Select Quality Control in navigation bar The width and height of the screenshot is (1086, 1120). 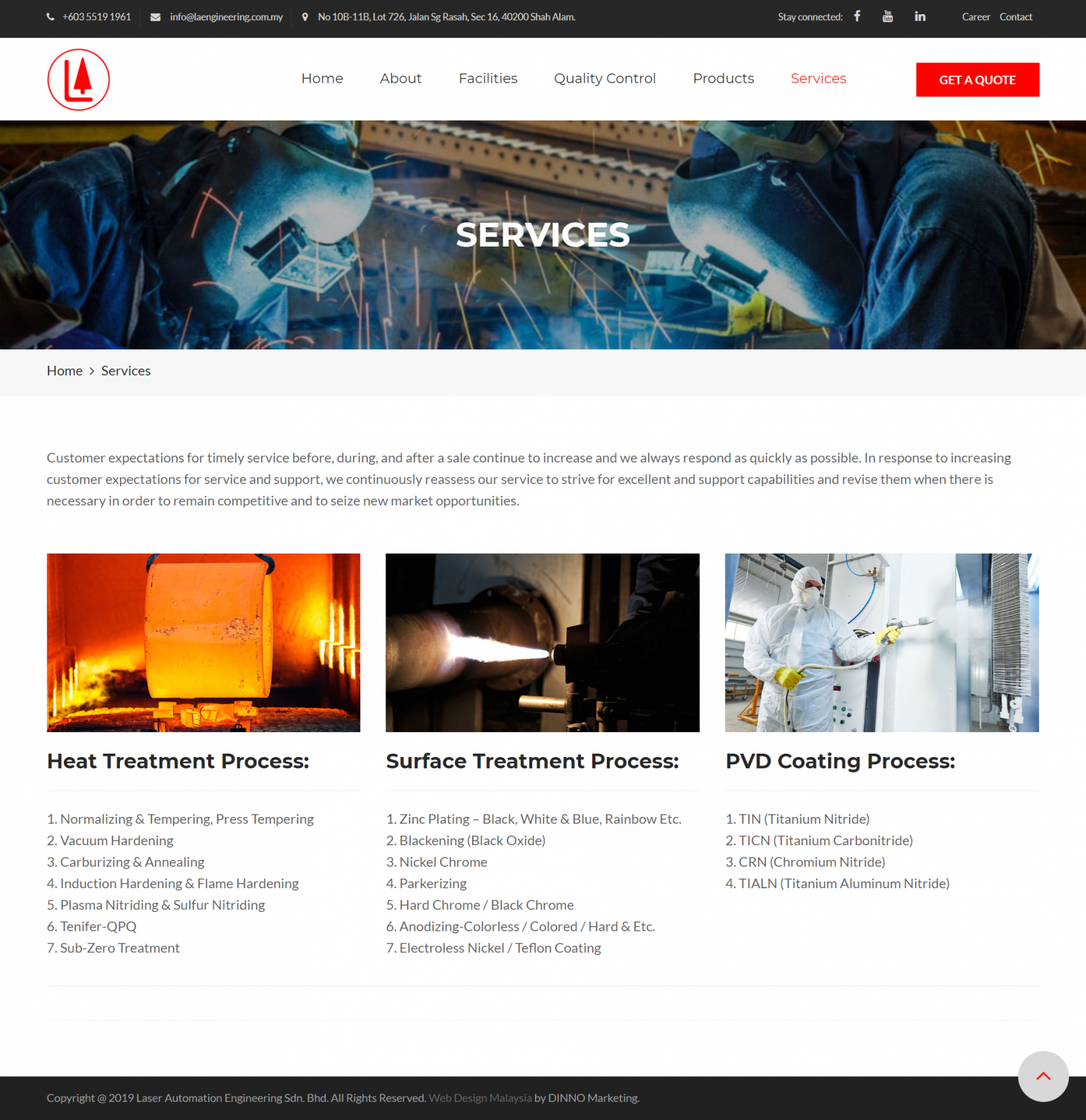click(x=604, y=79)
